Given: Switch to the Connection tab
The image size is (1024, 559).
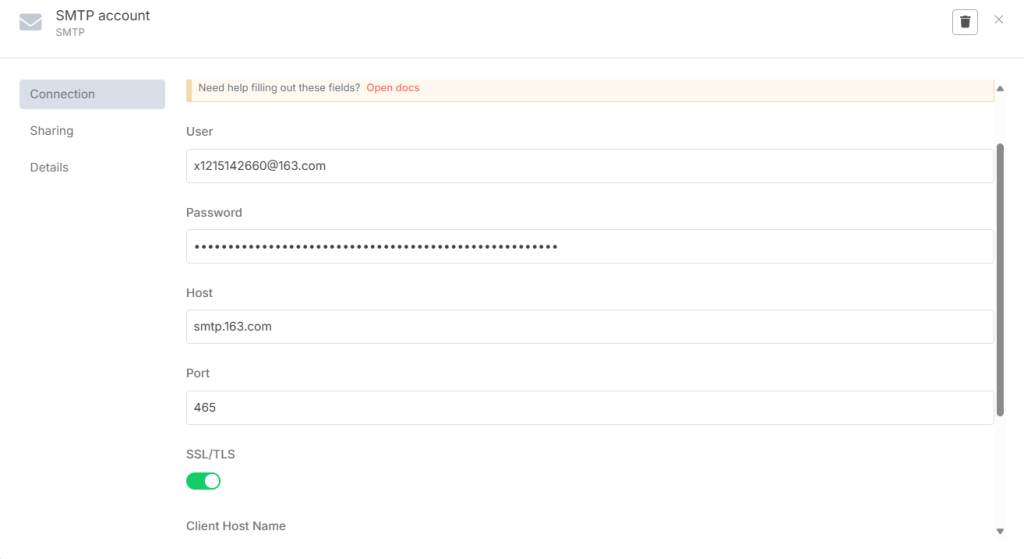Looking at the screenshot, I should (91, 94).
